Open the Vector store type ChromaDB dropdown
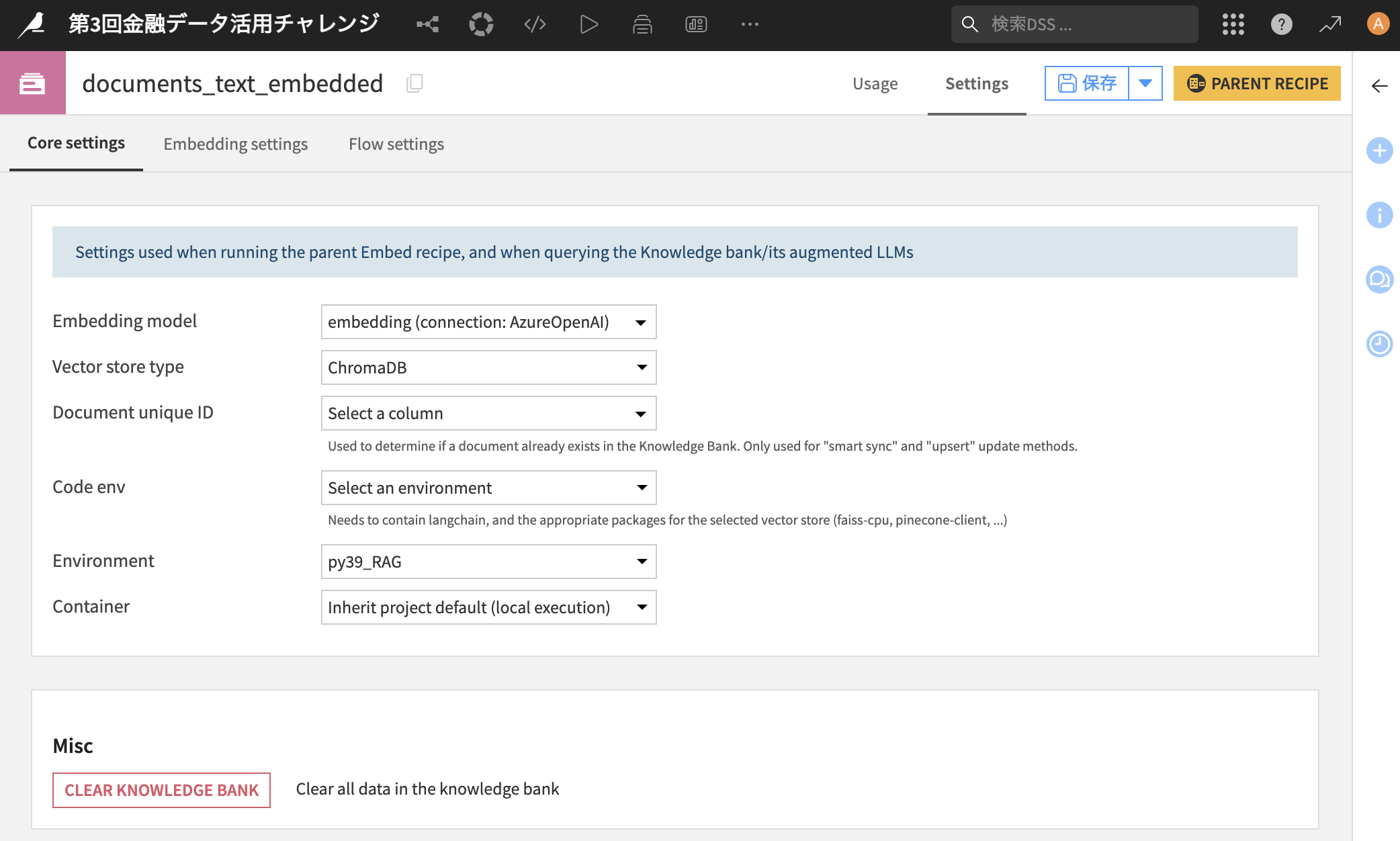 488,367
